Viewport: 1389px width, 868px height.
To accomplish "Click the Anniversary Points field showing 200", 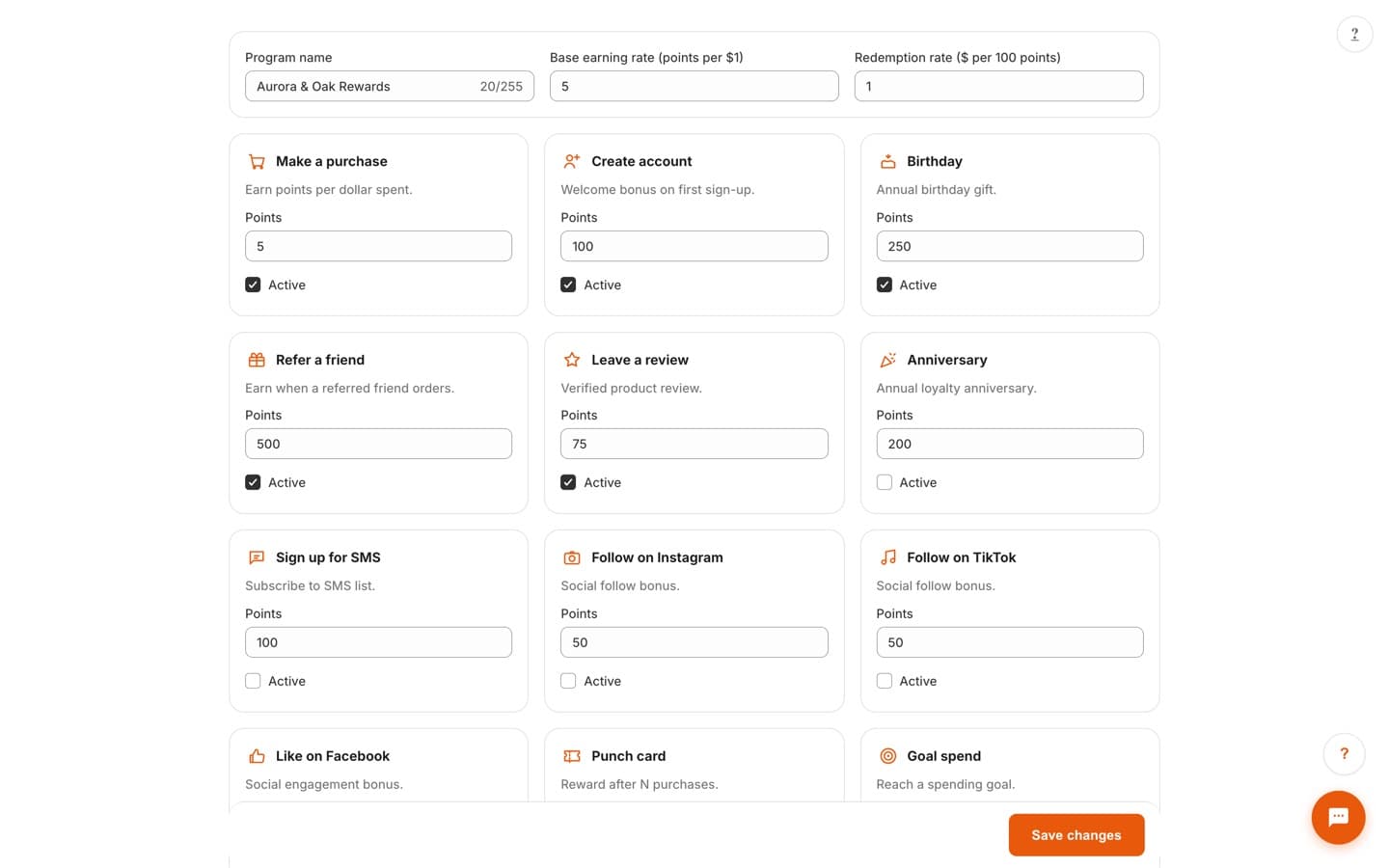I will (1010, 444).
